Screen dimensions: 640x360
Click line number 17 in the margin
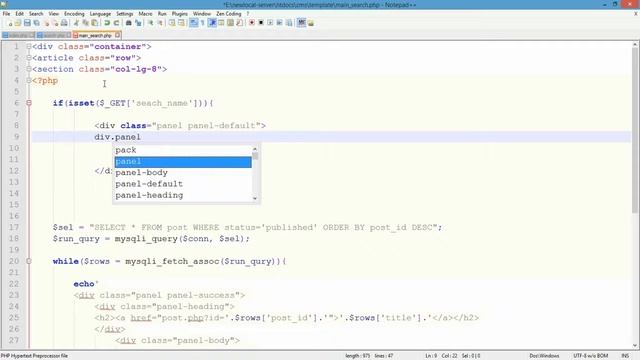click(x=14, y=227)
